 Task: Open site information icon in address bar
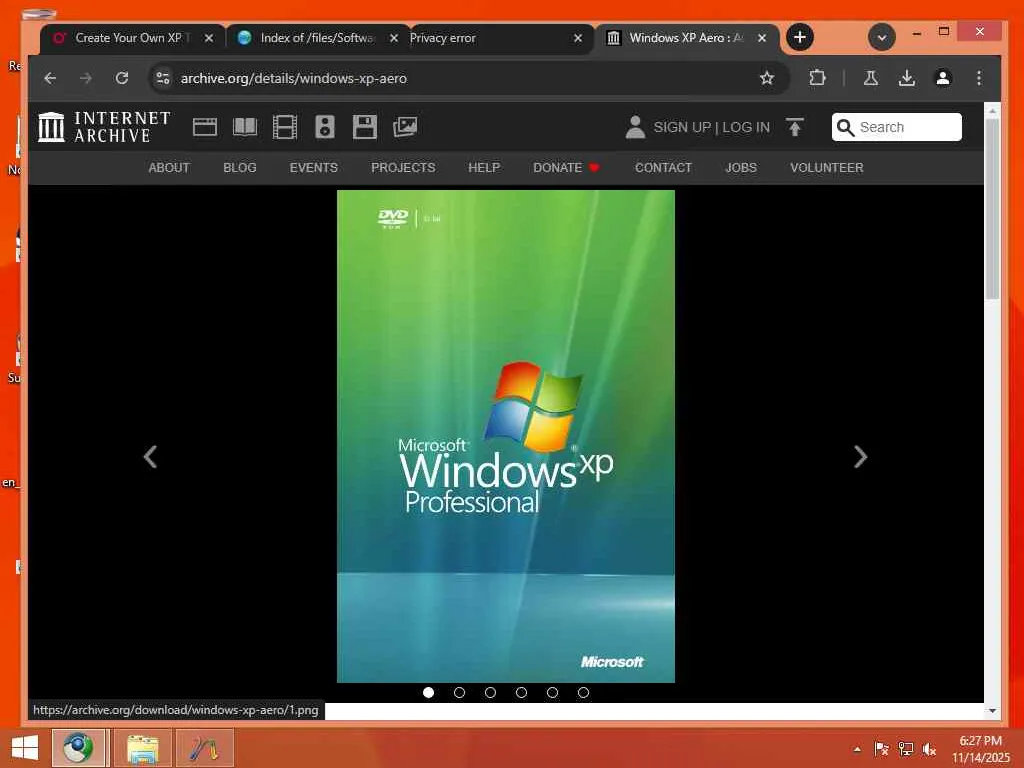point(163,78)
